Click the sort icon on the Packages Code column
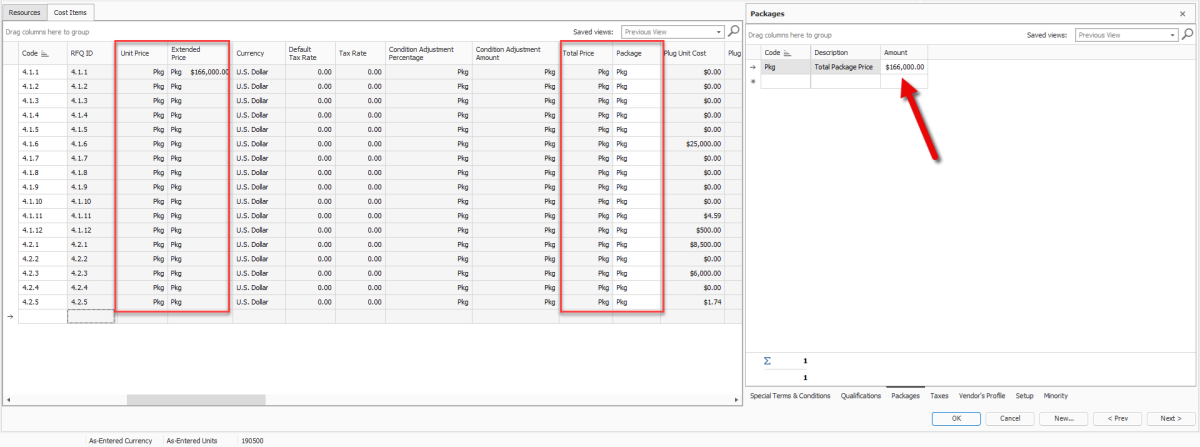Image resolution: width=1200 pixels, height=447 pixels. point(788,52)
